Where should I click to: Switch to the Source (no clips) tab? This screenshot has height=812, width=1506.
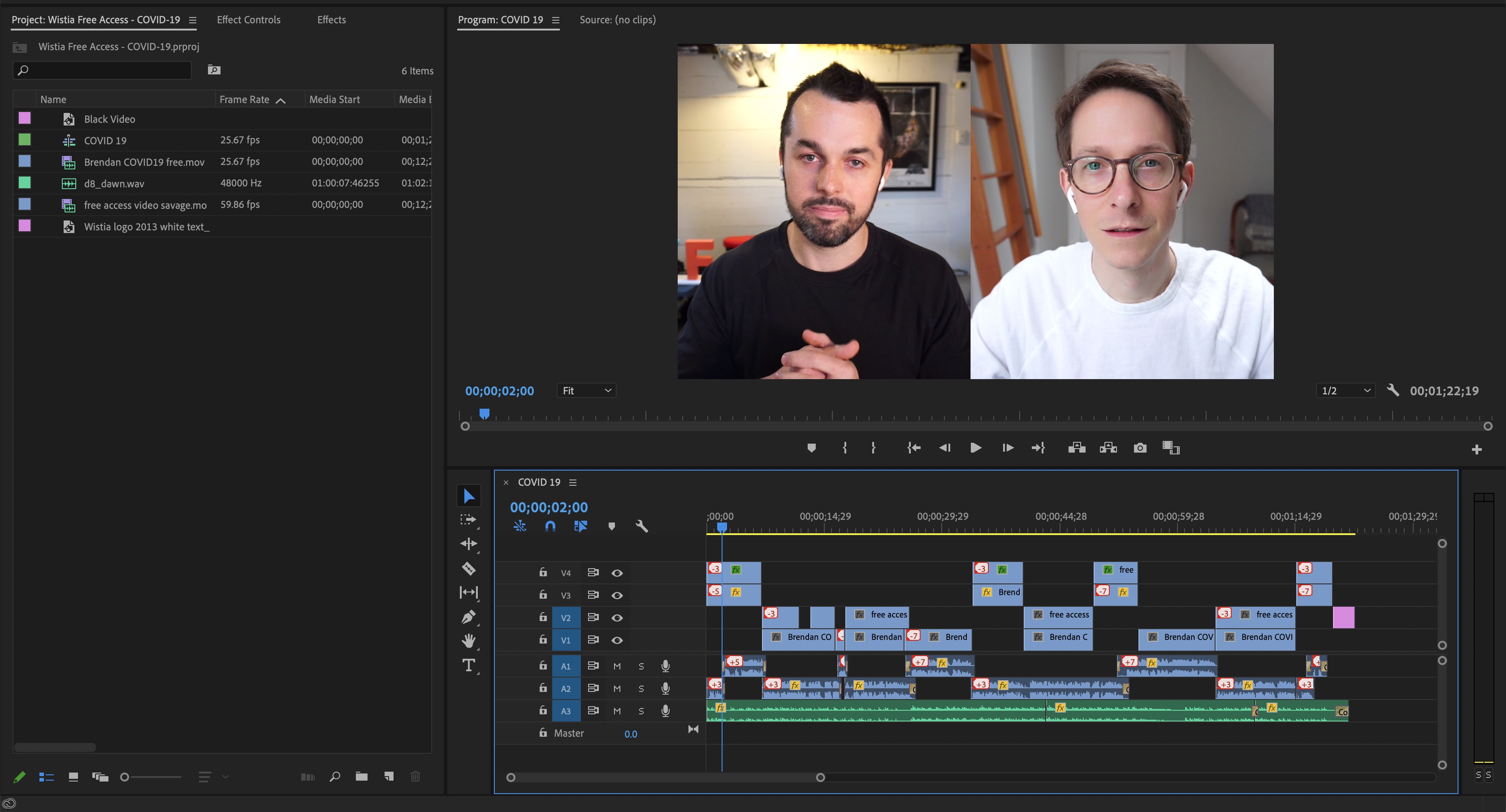tap(617, 20)
